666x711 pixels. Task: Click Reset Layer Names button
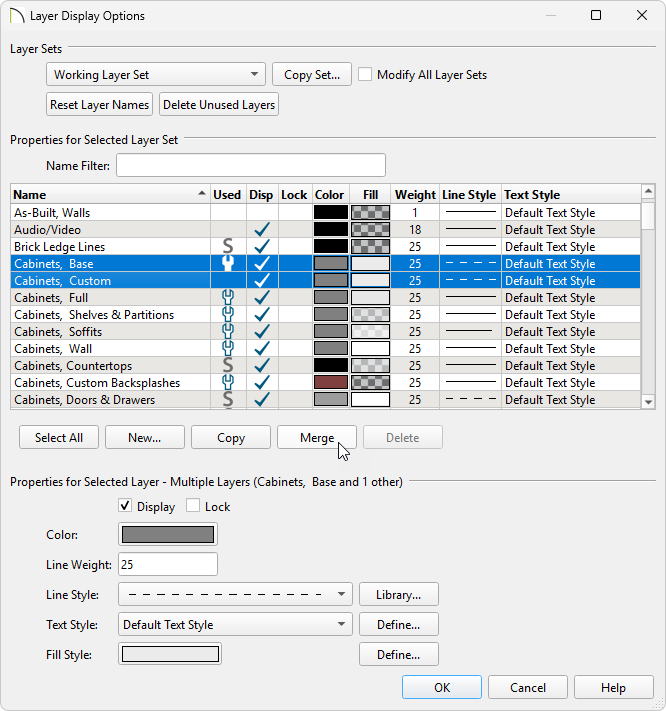[x=99, y=104]
